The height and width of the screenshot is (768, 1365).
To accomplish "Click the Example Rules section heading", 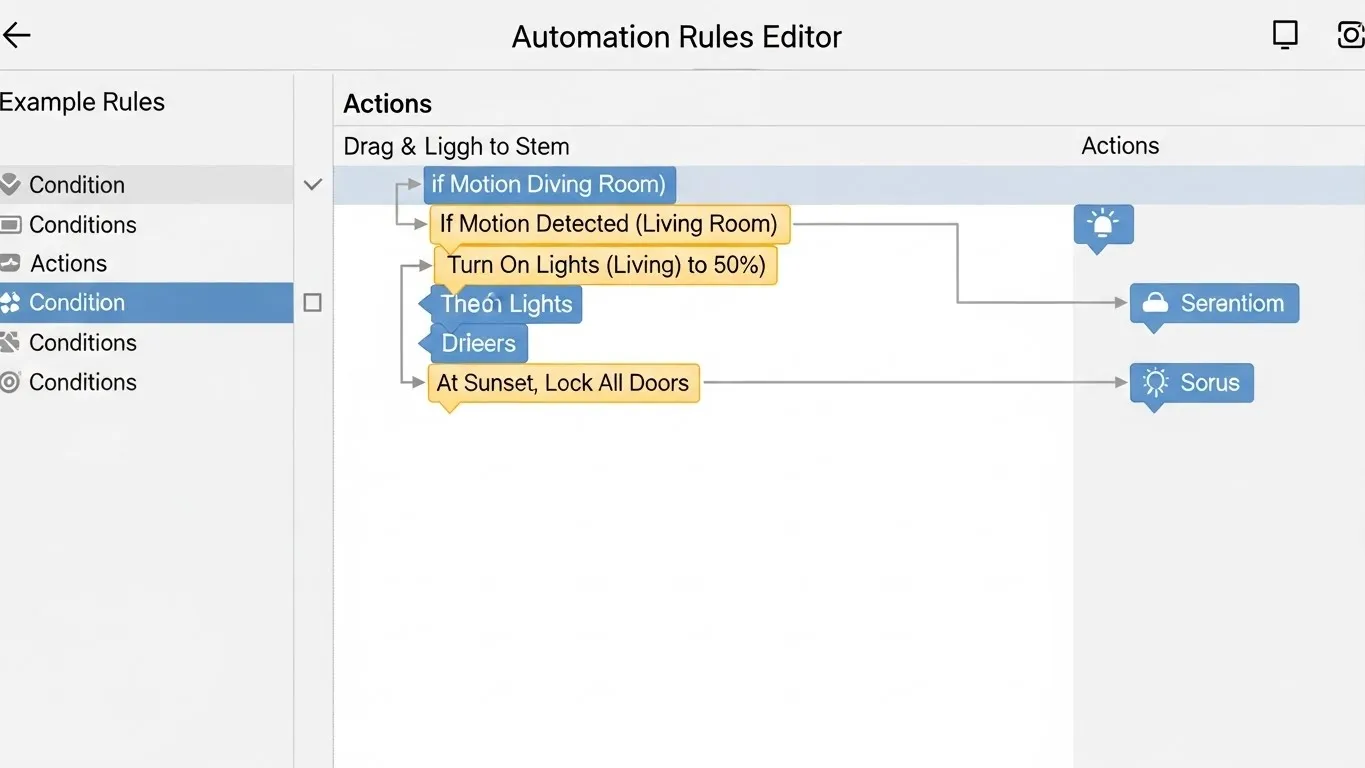I will click(x=83, y=101).
